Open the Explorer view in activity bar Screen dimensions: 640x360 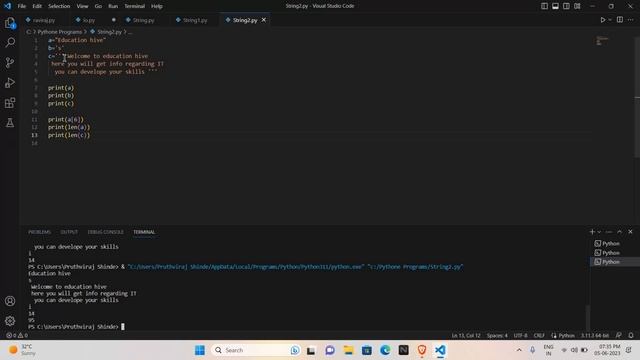10,23
